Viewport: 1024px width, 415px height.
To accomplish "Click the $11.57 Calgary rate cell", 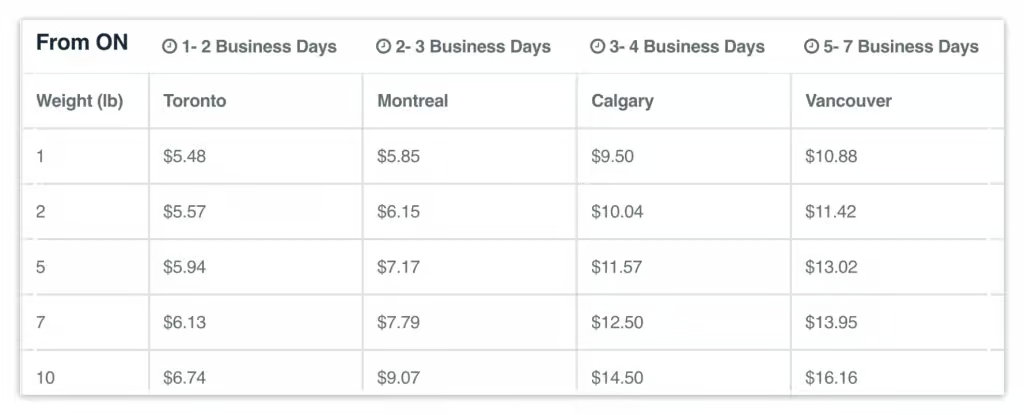I will pos(684,267).
